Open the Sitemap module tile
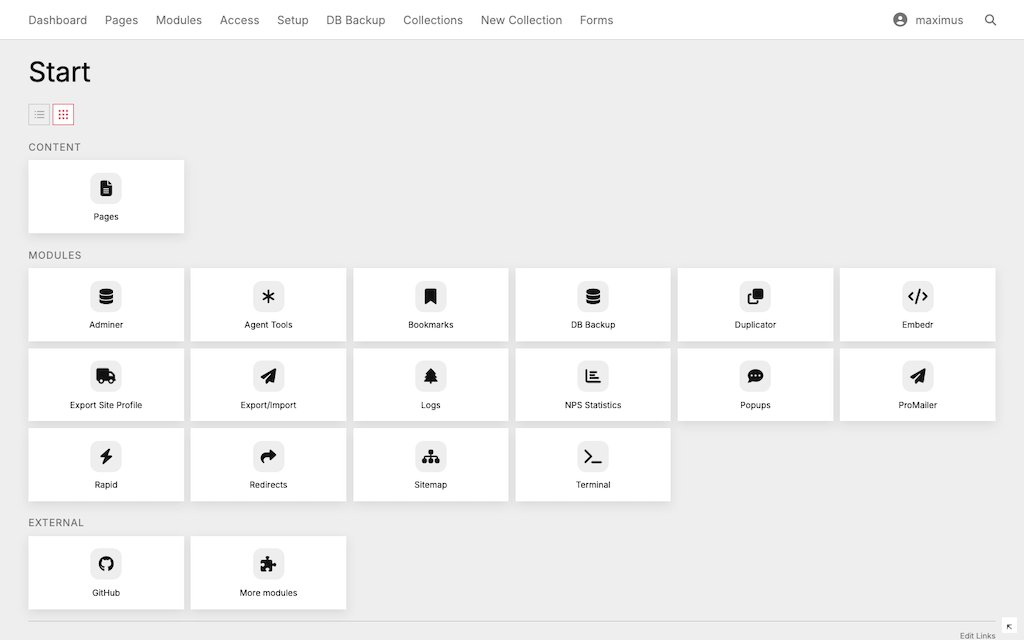Image resolution: width=1024 pixels, height=640 pixels. pyautogui.click(x=431, y=465)
